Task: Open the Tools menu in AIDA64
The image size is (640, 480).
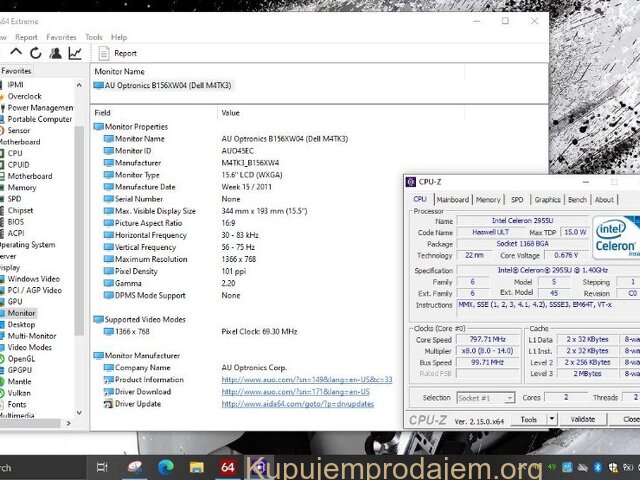Action: point(94,37)
